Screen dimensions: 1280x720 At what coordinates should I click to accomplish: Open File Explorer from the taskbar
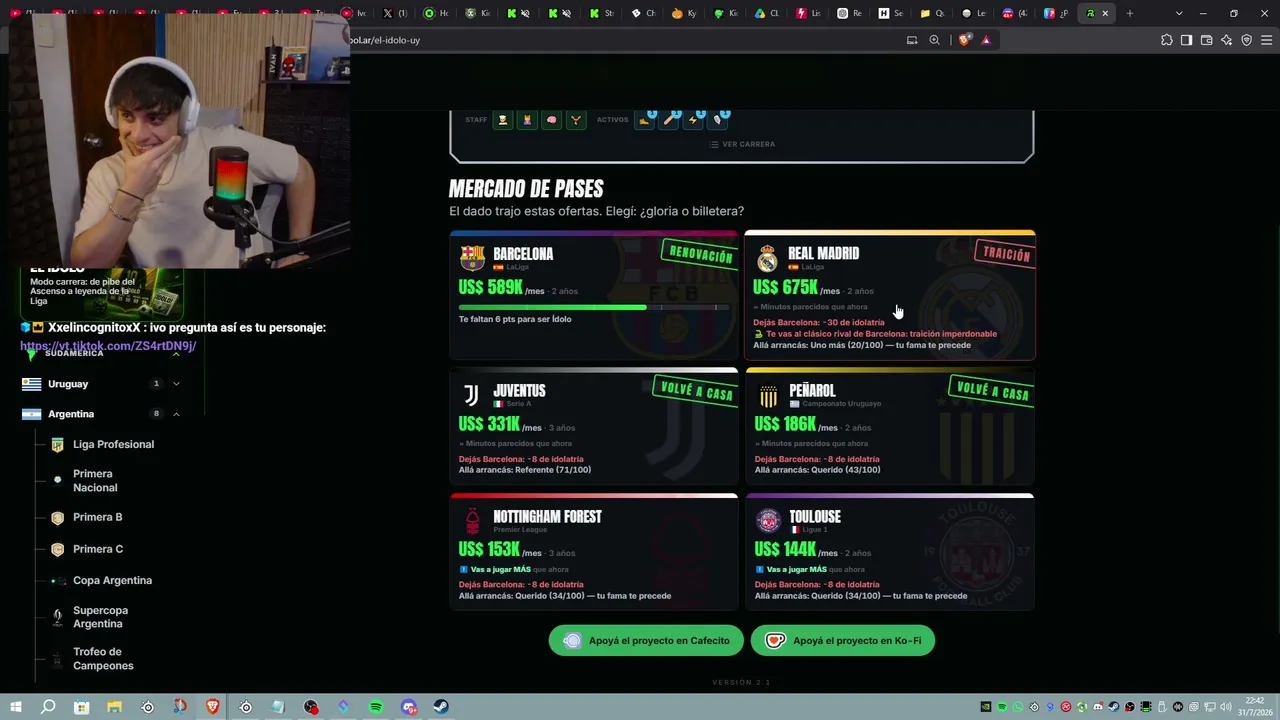114,707
